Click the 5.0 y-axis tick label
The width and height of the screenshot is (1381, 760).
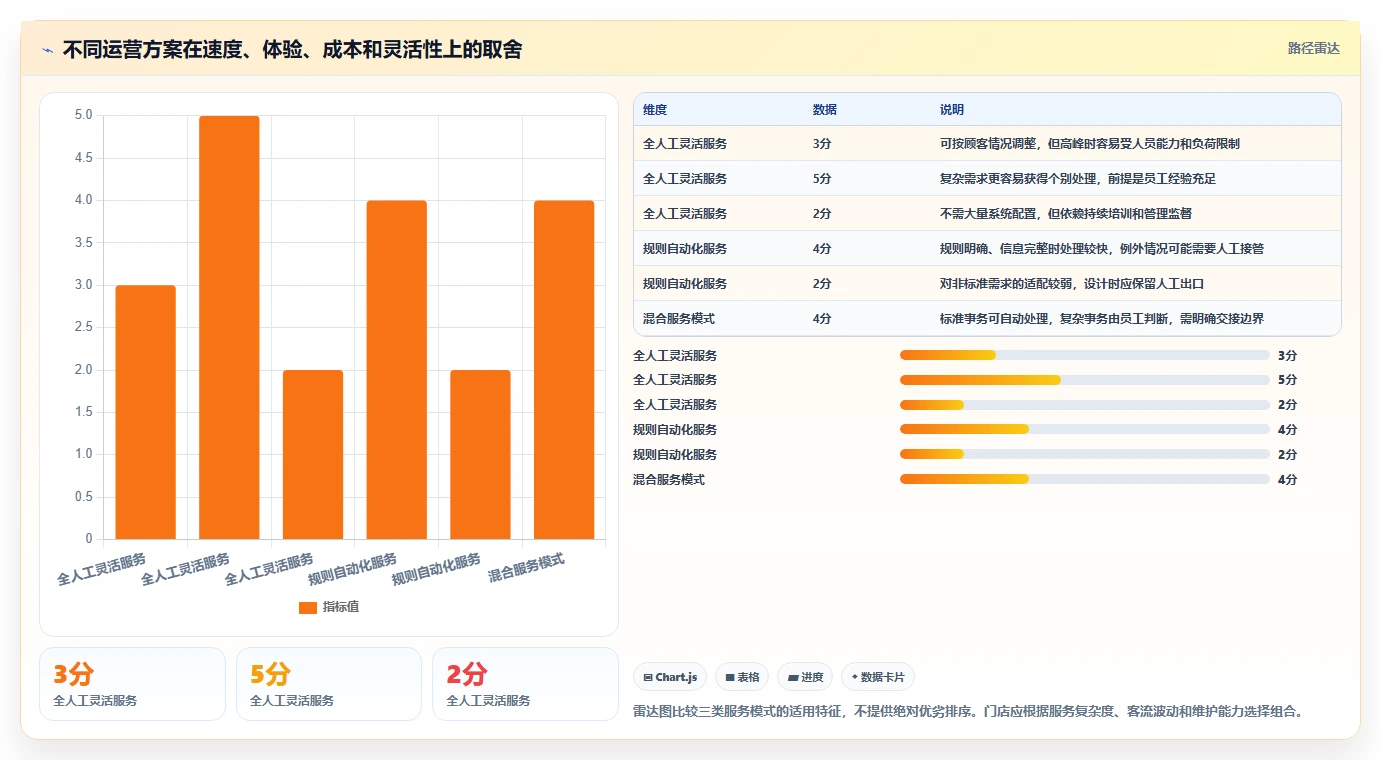(84, 115)
